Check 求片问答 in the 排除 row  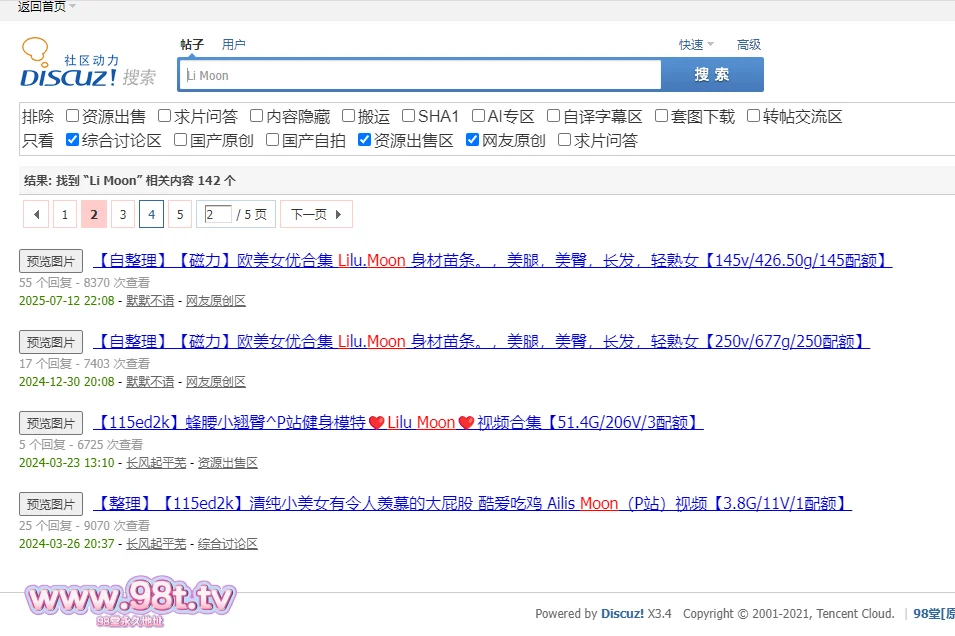[167, 116]
